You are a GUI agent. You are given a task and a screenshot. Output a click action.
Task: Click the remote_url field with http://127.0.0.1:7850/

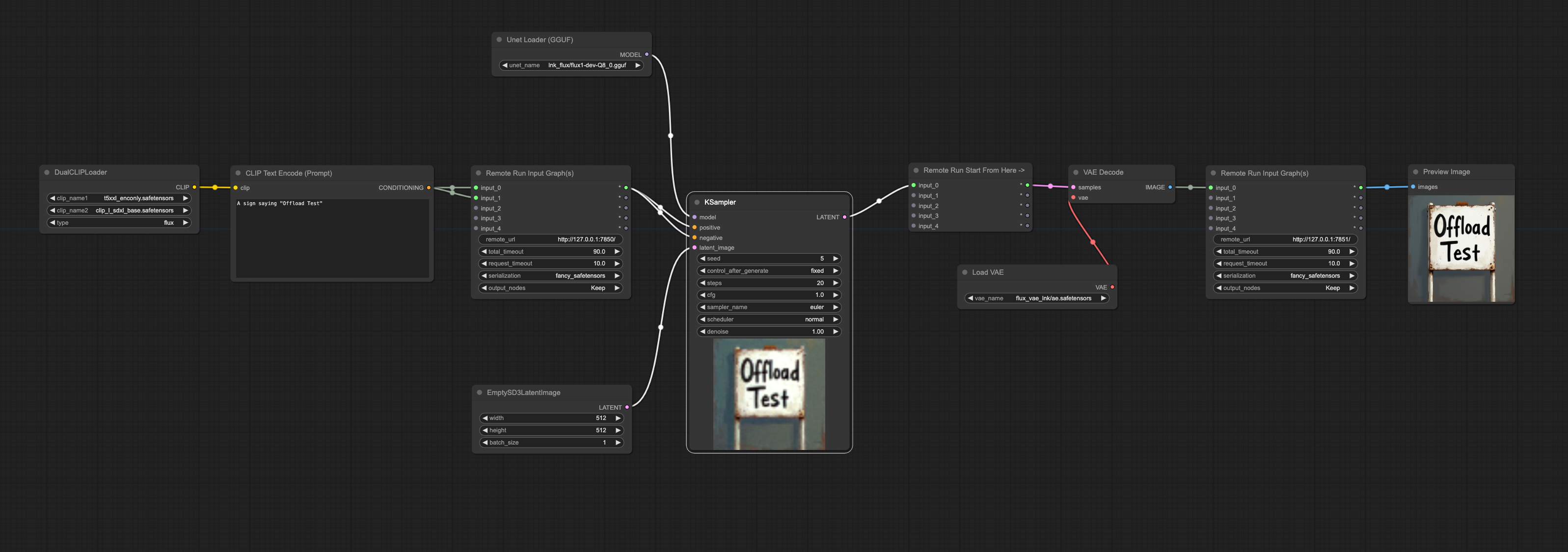[551, 239]
